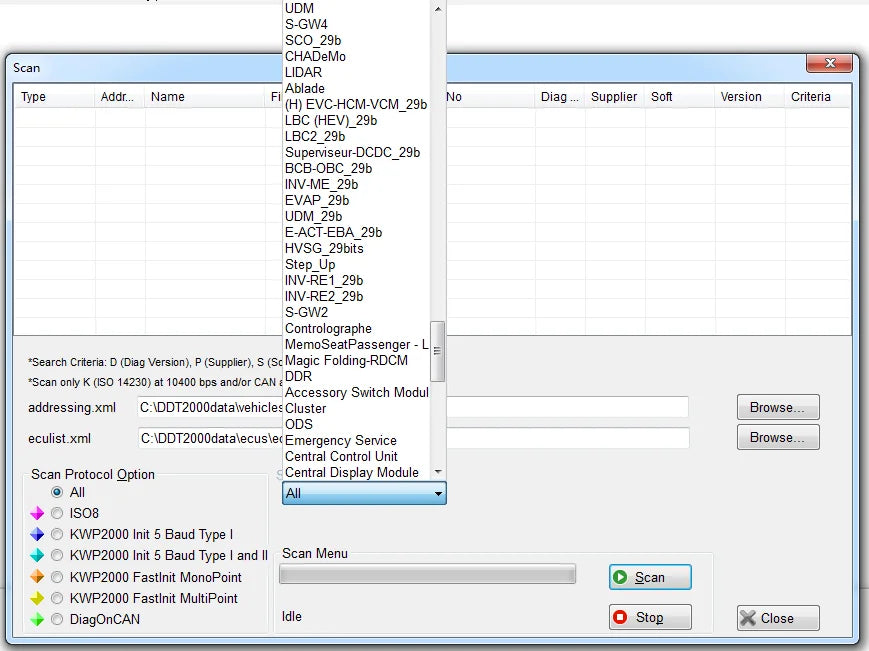Click the orange FastInit MonoPoint diamond icon

(37, 577)
